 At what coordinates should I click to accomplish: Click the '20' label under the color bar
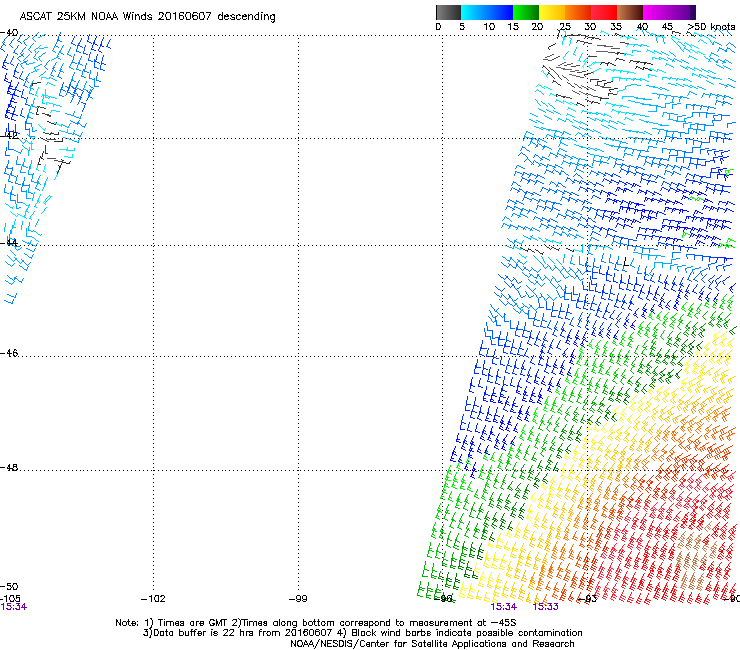(x=537, y=27)
